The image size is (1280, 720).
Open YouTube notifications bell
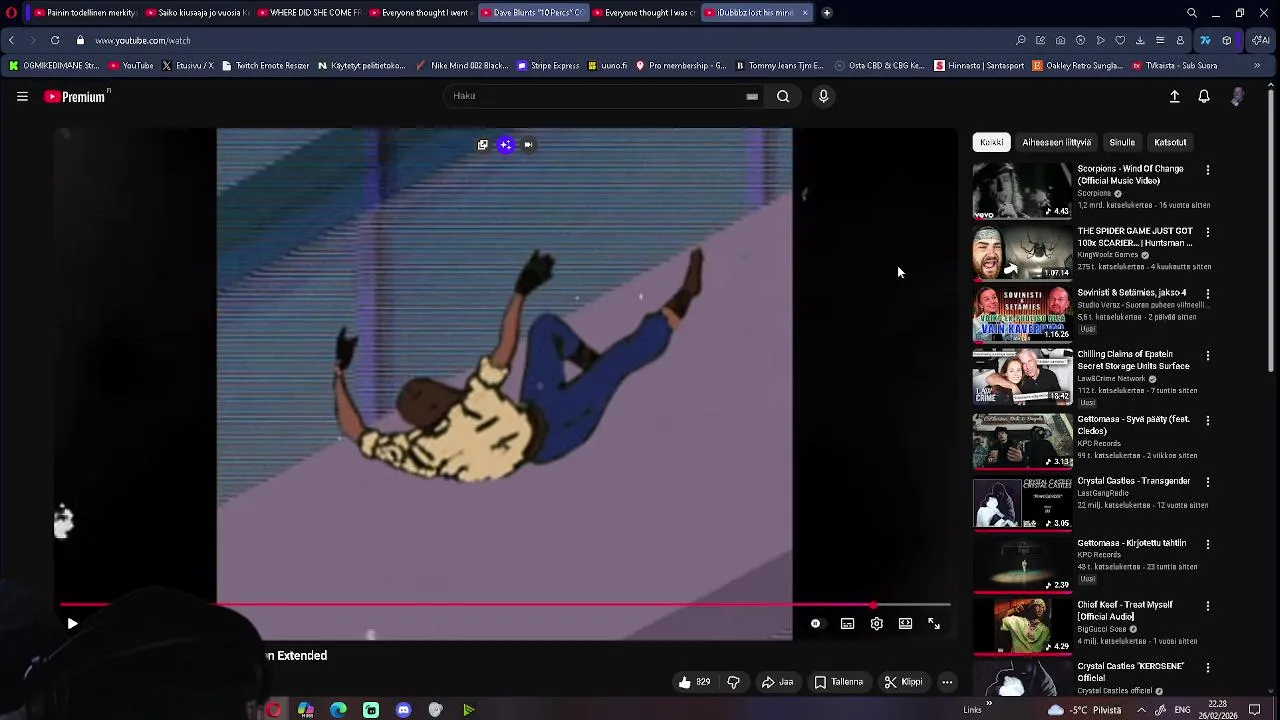coord(1204,97)
